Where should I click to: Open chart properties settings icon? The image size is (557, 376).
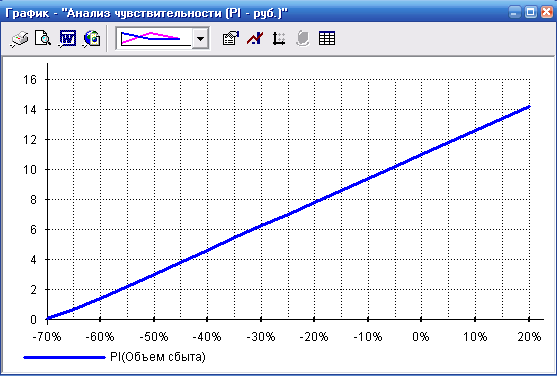[231, 38]
